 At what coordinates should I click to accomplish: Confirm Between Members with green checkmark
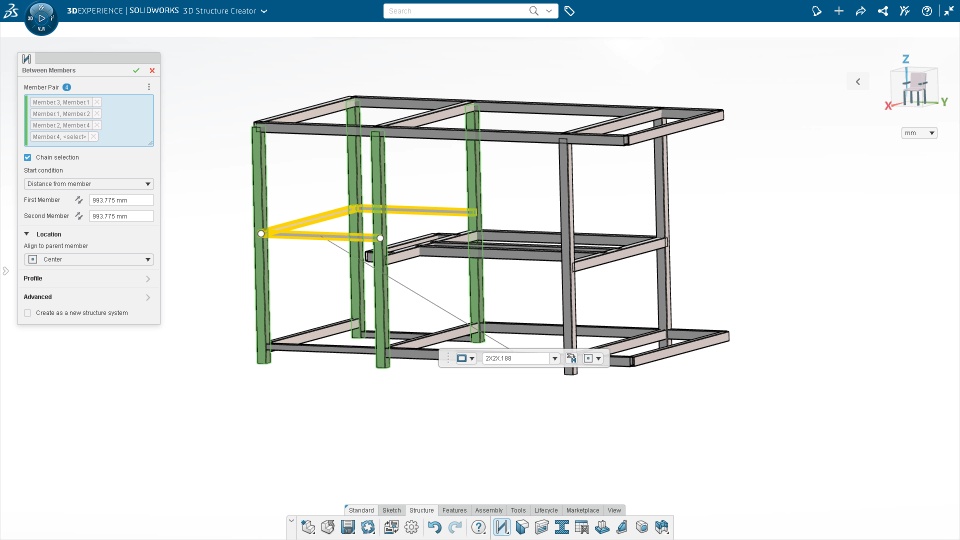[x=136, y=70]
